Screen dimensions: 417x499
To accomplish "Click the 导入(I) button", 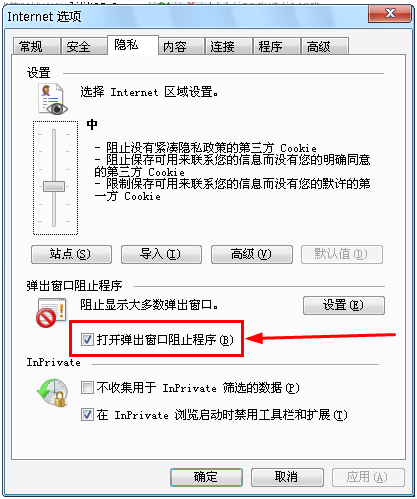I will pyautogui.click(x=161, y=254).
